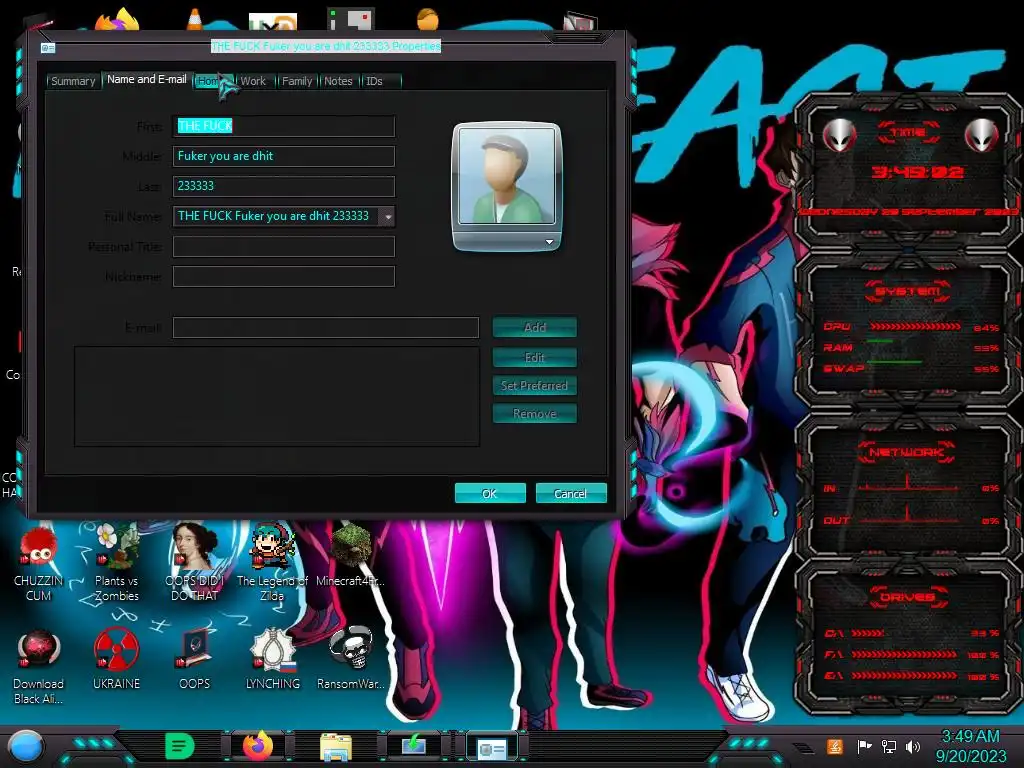Screen dimensions: 1024x768
Task: Click the right alien head on the Time widget
Action: [982, 136]
